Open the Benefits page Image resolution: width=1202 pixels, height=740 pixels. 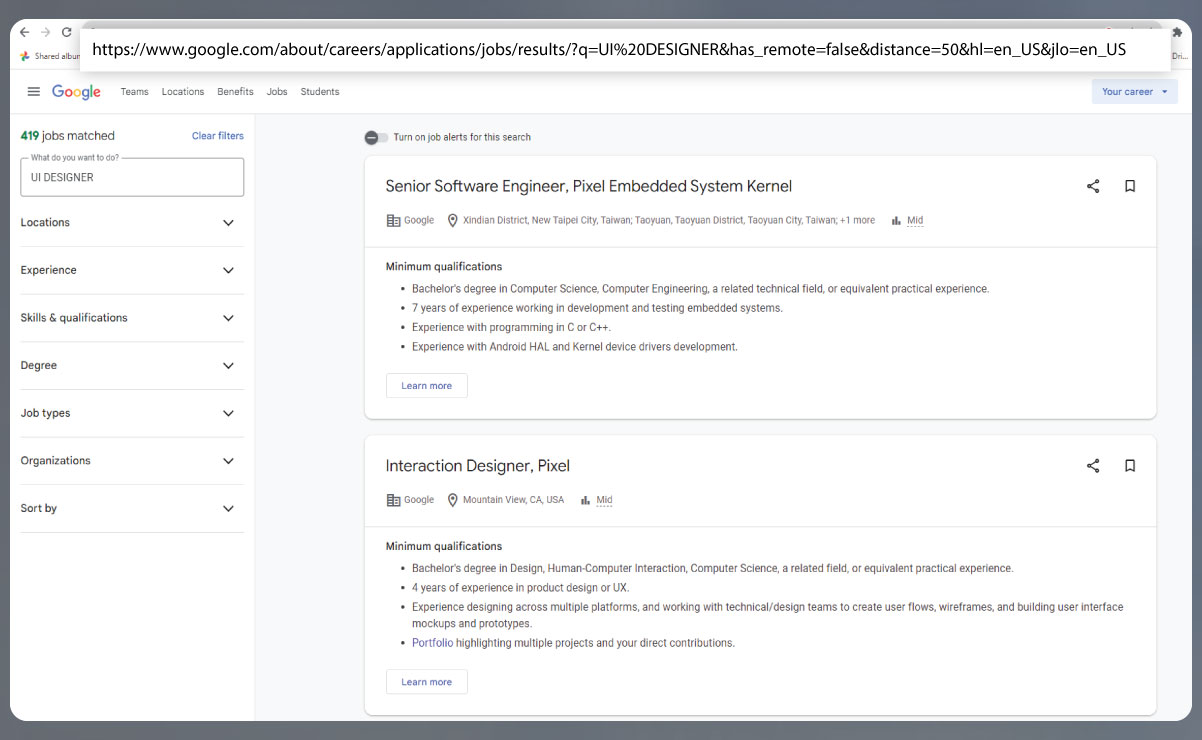pyautogui.click(x=235, y=92)
